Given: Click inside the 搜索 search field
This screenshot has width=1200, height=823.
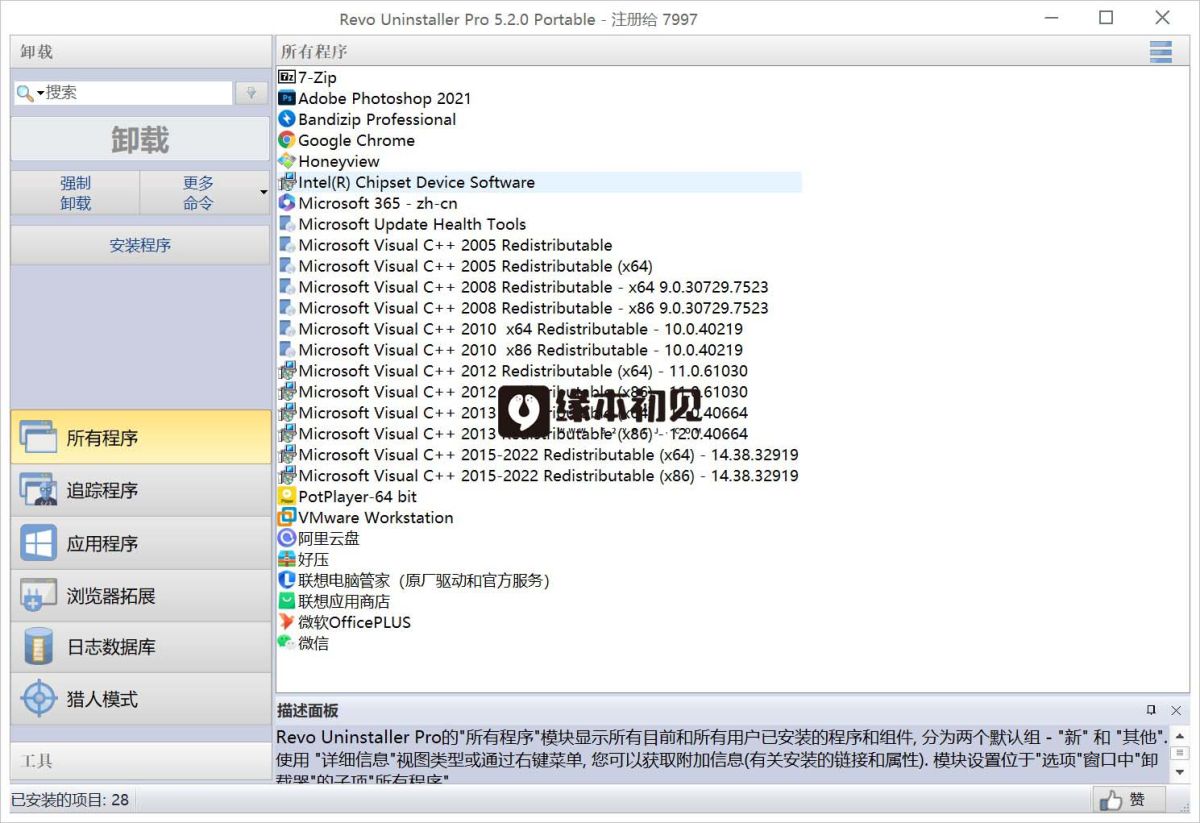Looking at the screenshot, I should point(138,93).
